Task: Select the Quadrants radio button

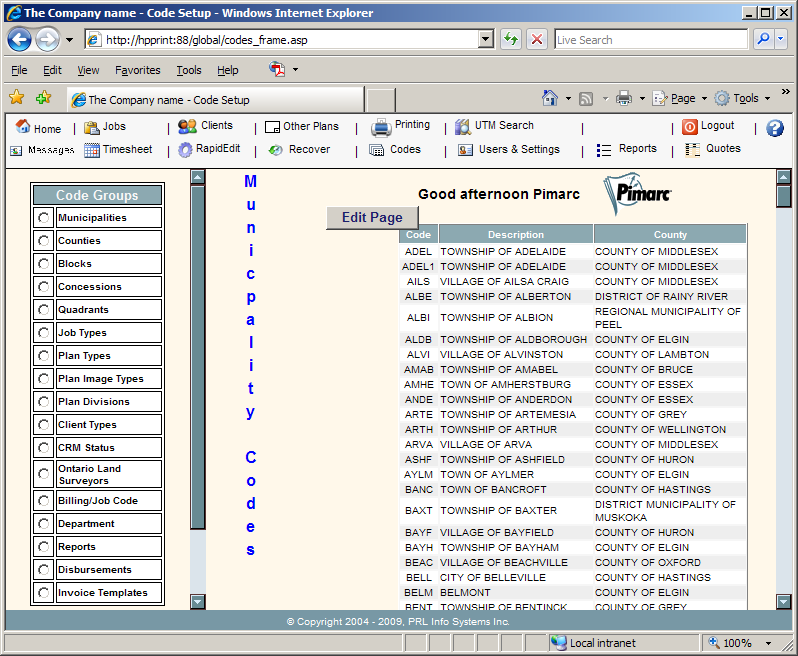Action: tap(44, 309)
